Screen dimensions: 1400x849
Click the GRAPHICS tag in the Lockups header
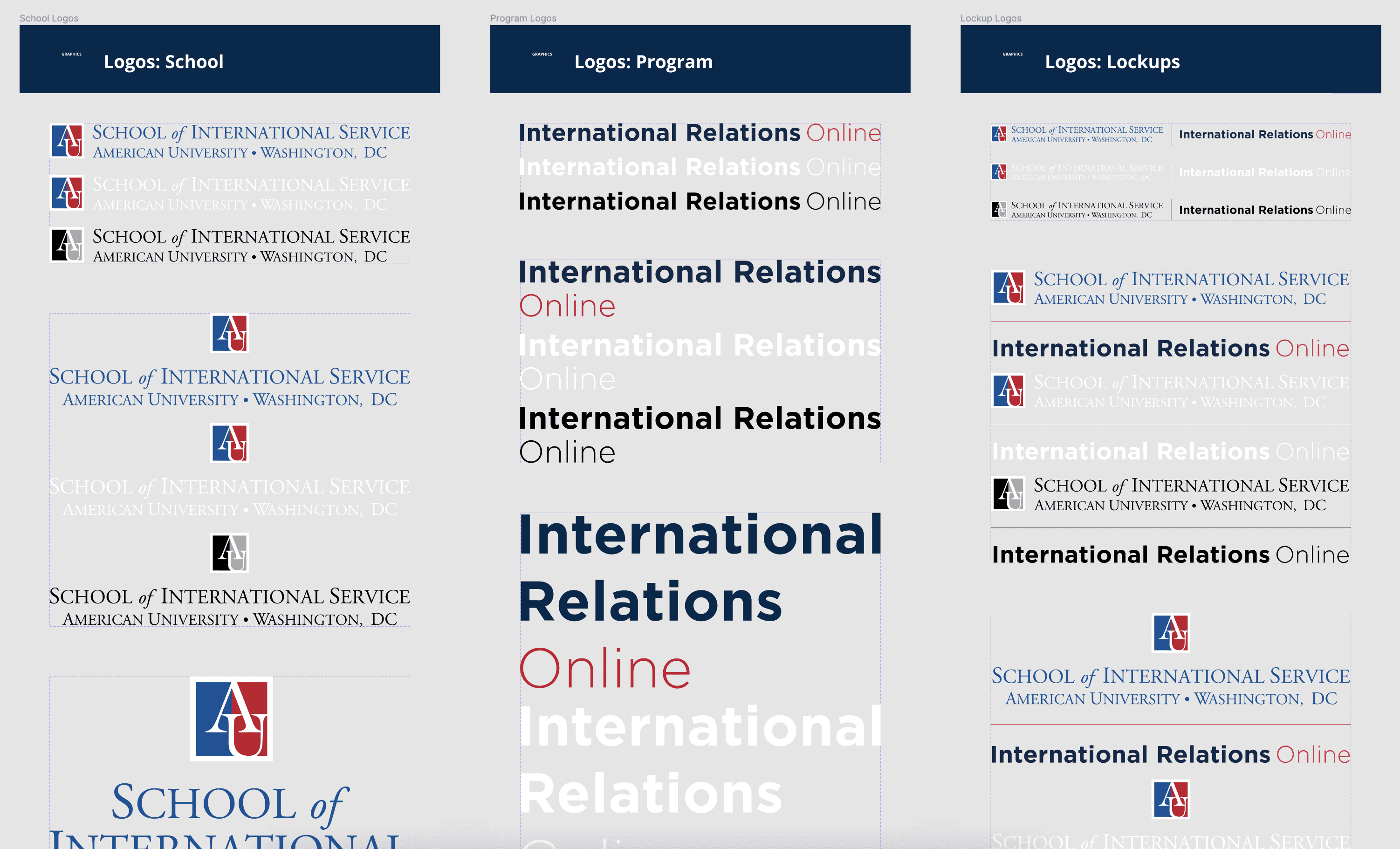(x=1013, y=55)
